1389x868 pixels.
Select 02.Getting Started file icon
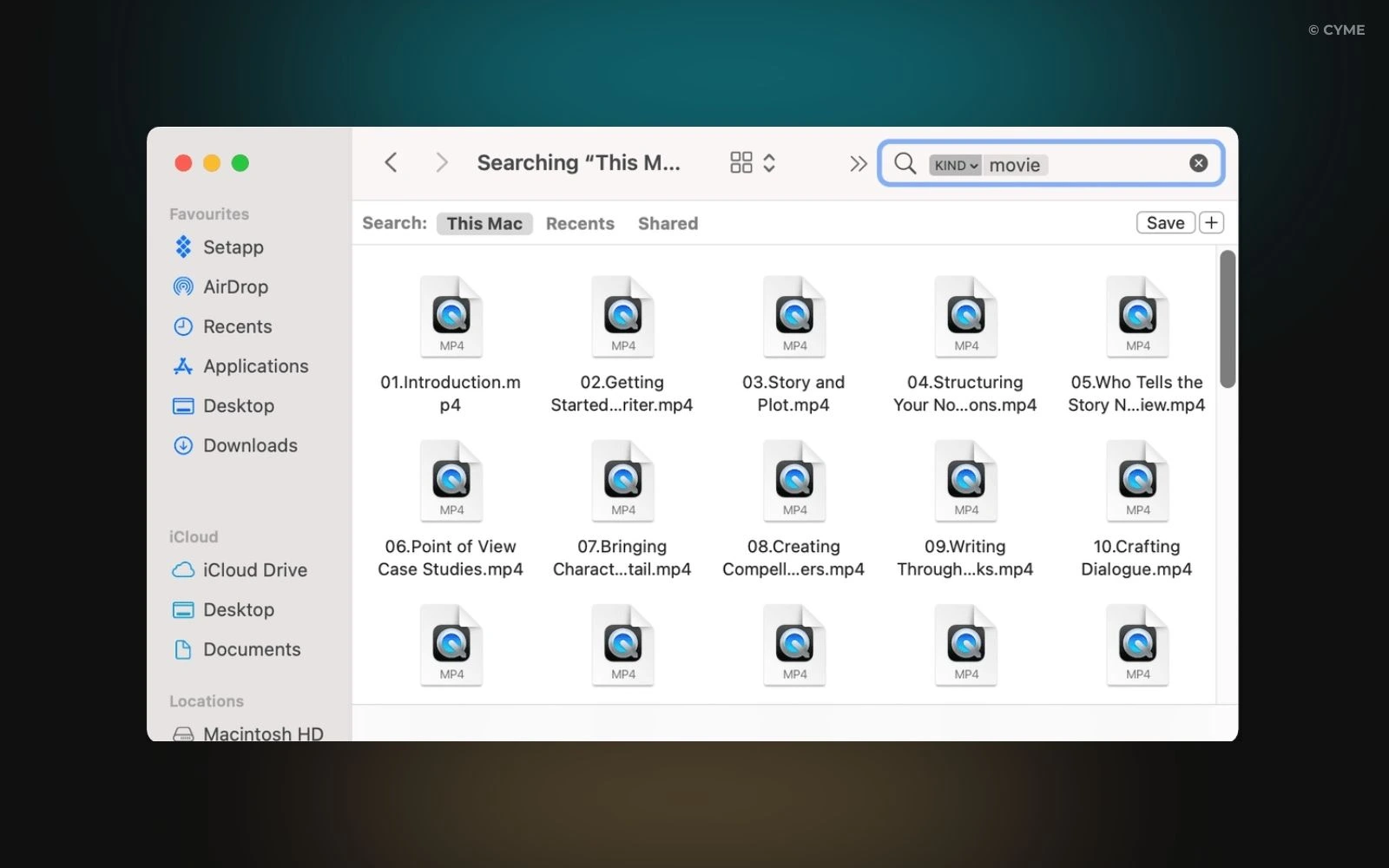tap(622, 317)
